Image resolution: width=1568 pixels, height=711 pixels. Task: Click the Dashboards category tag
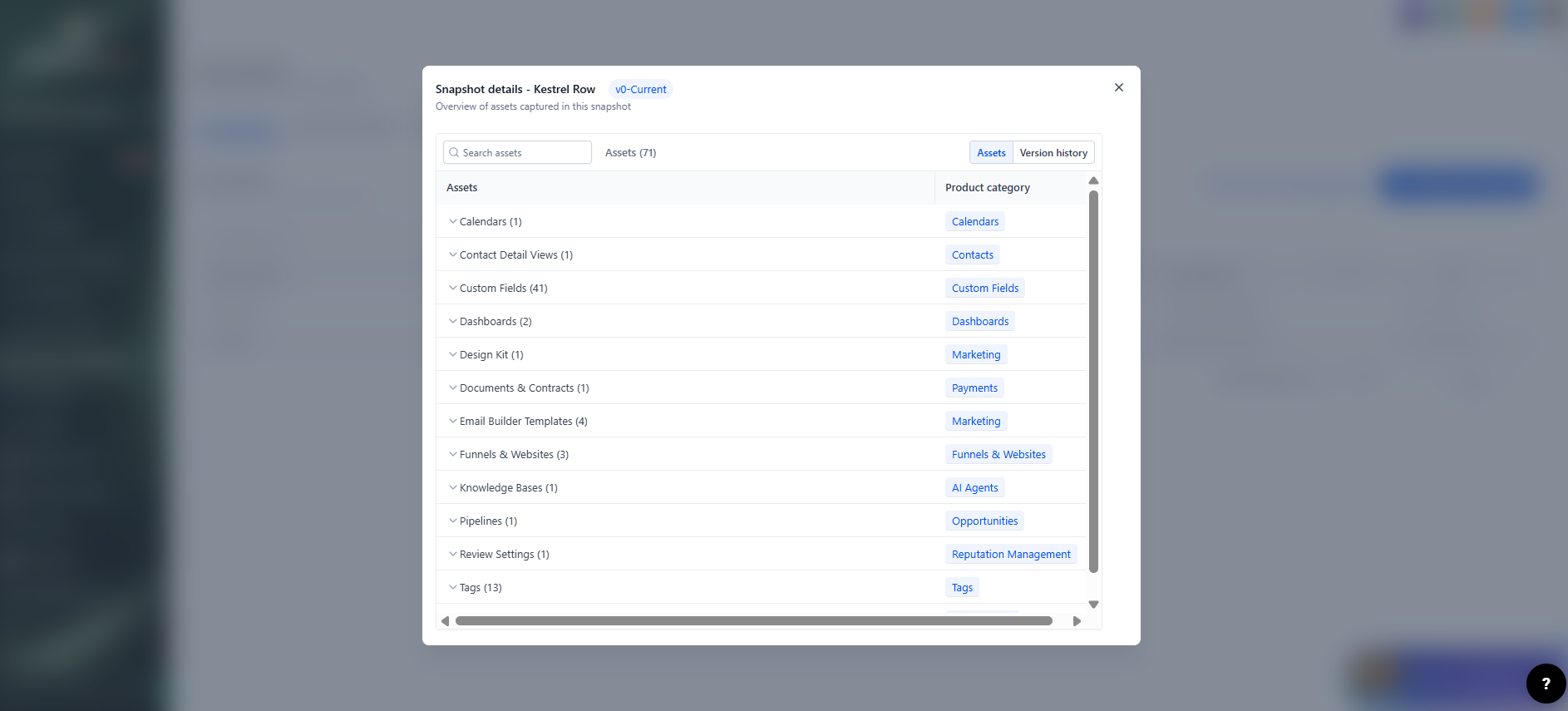click(980, 321)
